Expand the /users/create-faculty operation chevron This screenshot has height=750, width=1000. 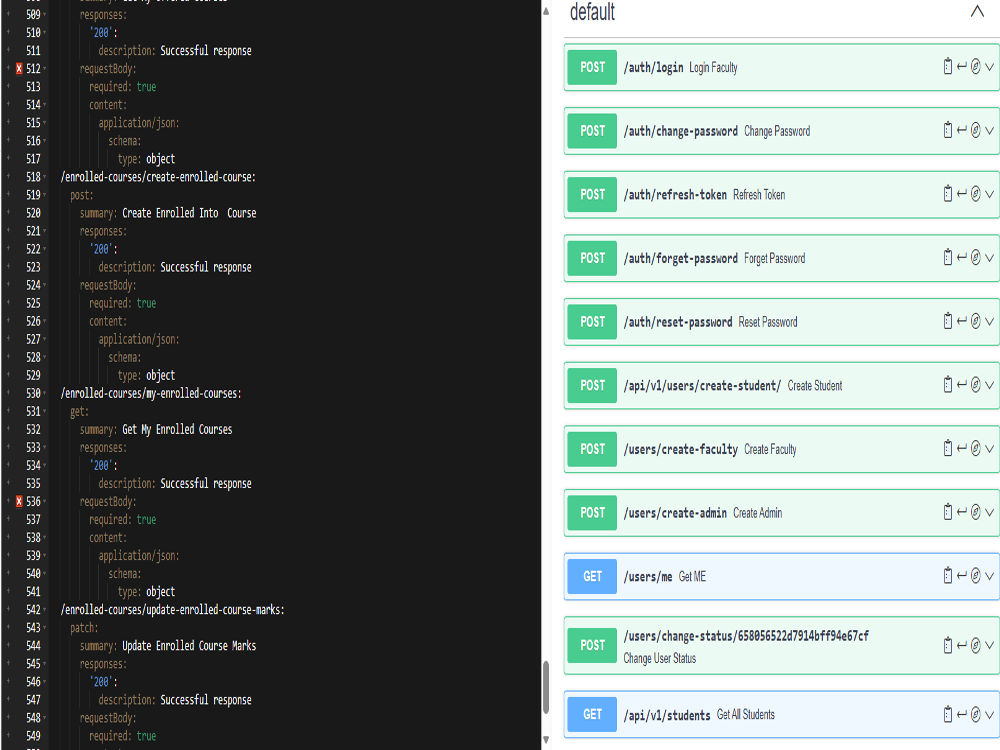click(x=989, y=448)
